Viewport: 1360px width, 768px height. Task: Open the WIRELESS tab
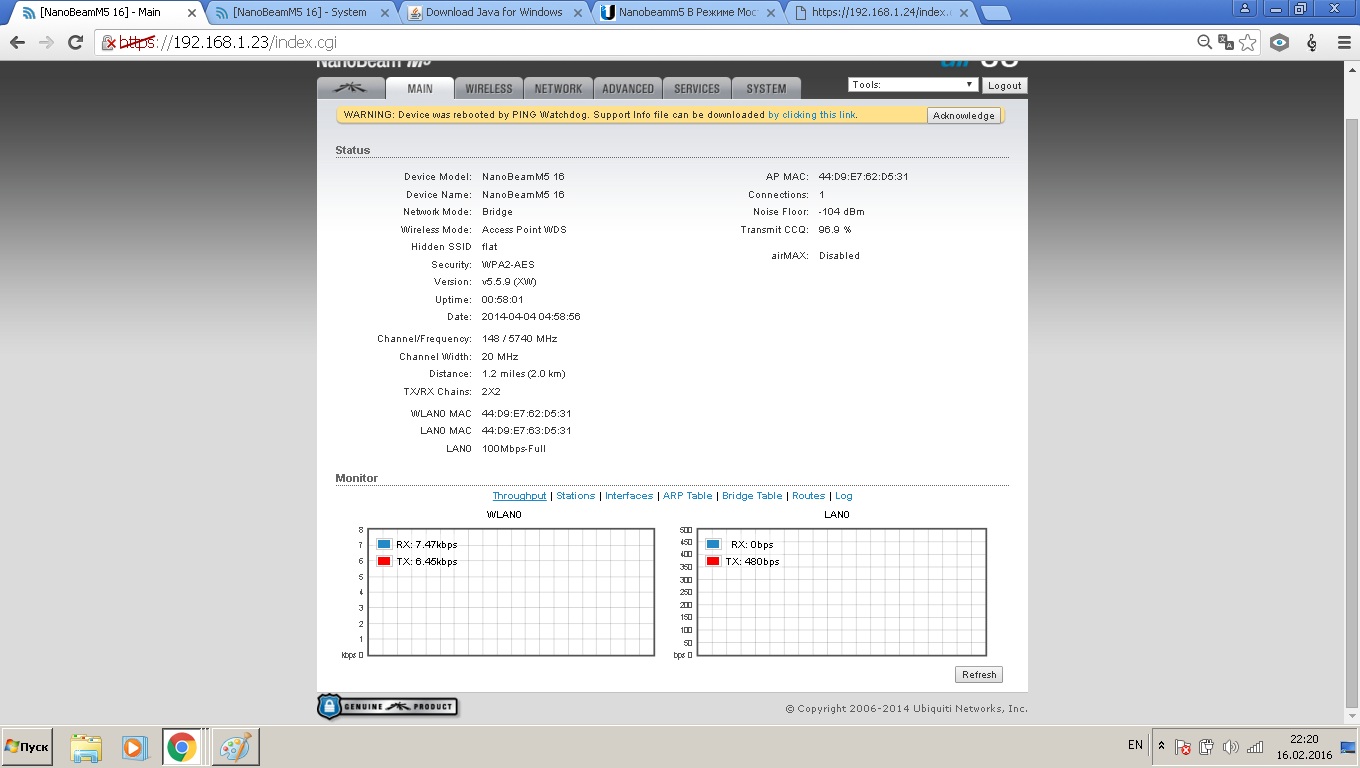click(489, 88)
